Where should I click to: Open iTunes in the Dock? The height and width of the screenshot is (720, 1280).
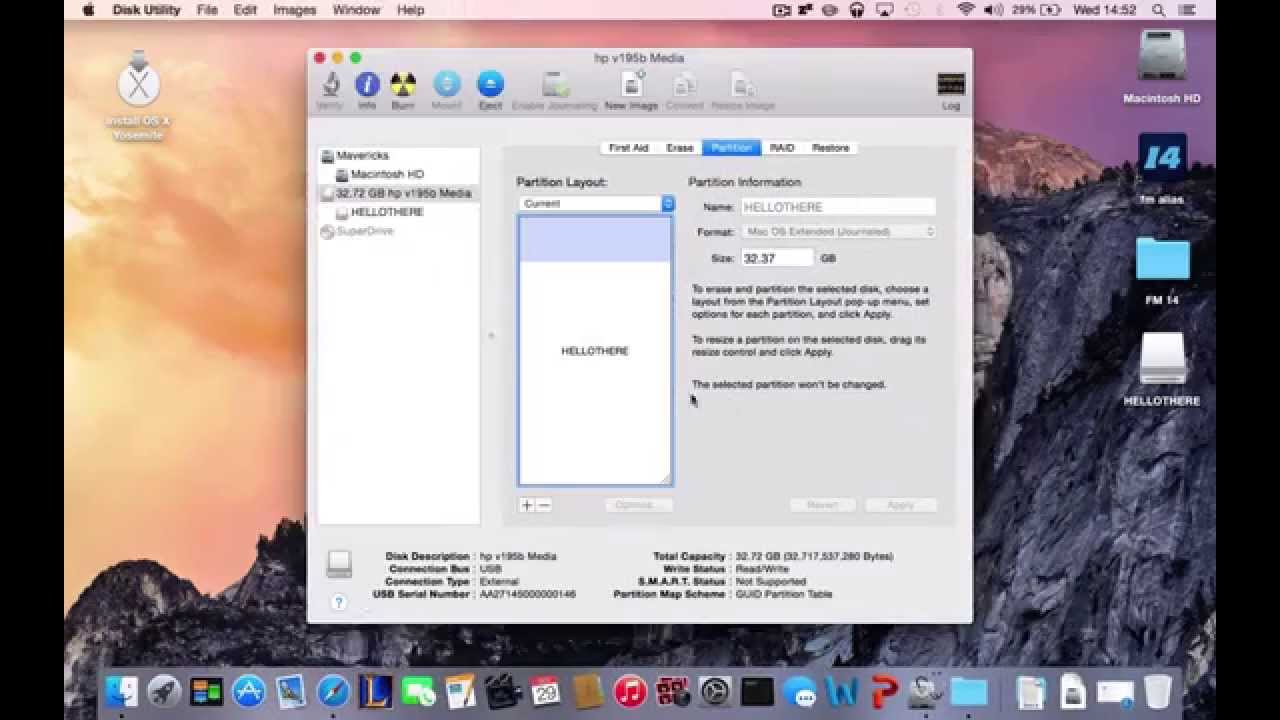point(630,691)
